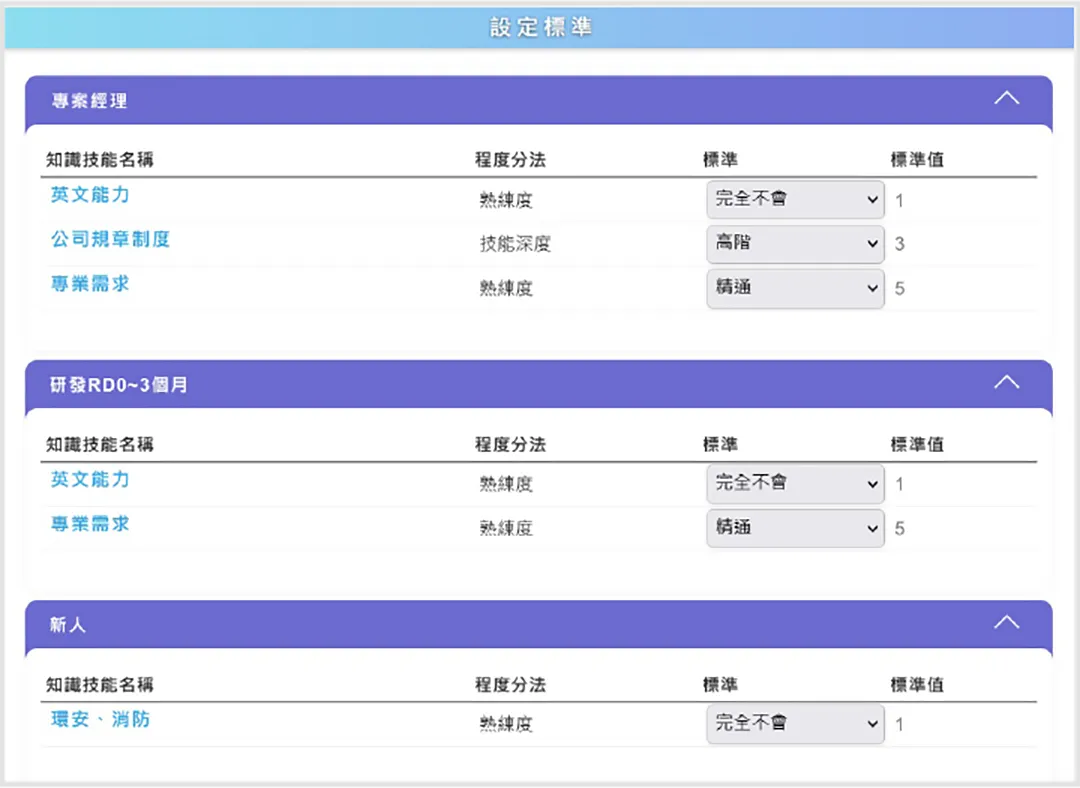1080x788 pixels.
Task: Open the 精通 dropdown for 專業需求 under 研發RD0~3個月
Action: point(795,528)
